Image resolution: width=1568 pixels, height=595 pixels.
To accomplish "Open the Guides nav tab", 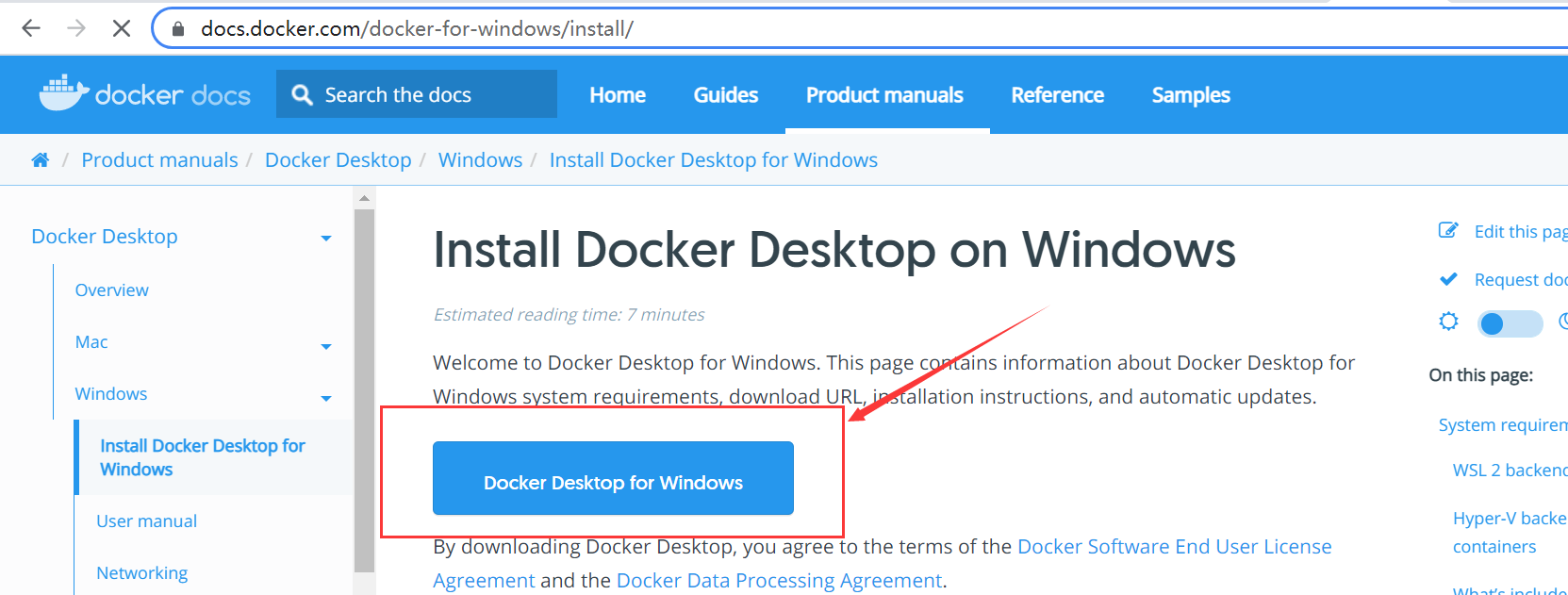I will [x=726, y=95].
